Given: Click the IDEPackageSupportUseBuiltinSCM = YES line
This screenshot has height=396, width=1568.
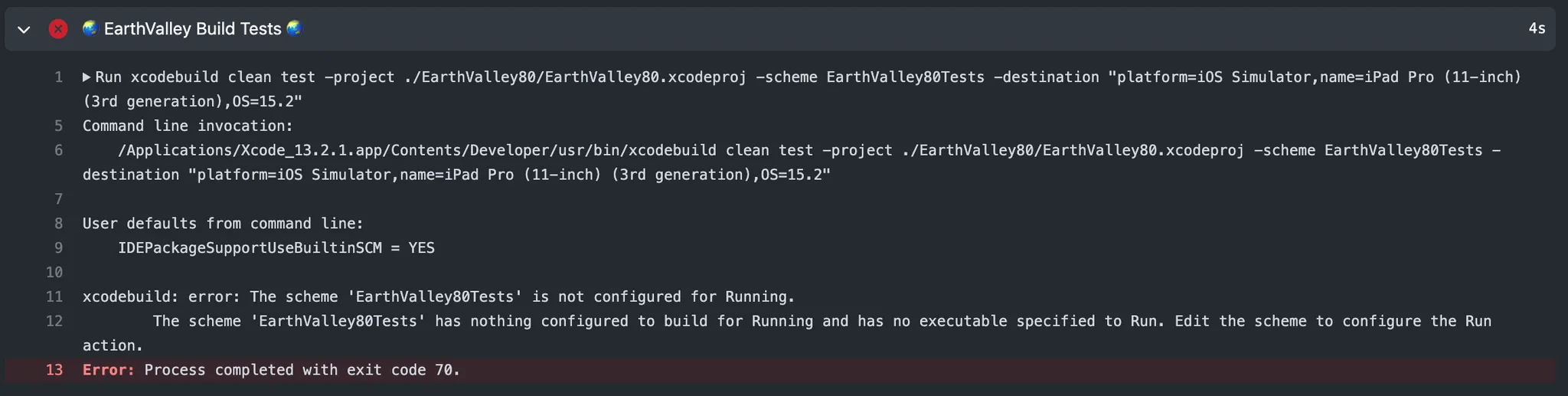Looking at the screenshot, I should (x=276, y=248).
